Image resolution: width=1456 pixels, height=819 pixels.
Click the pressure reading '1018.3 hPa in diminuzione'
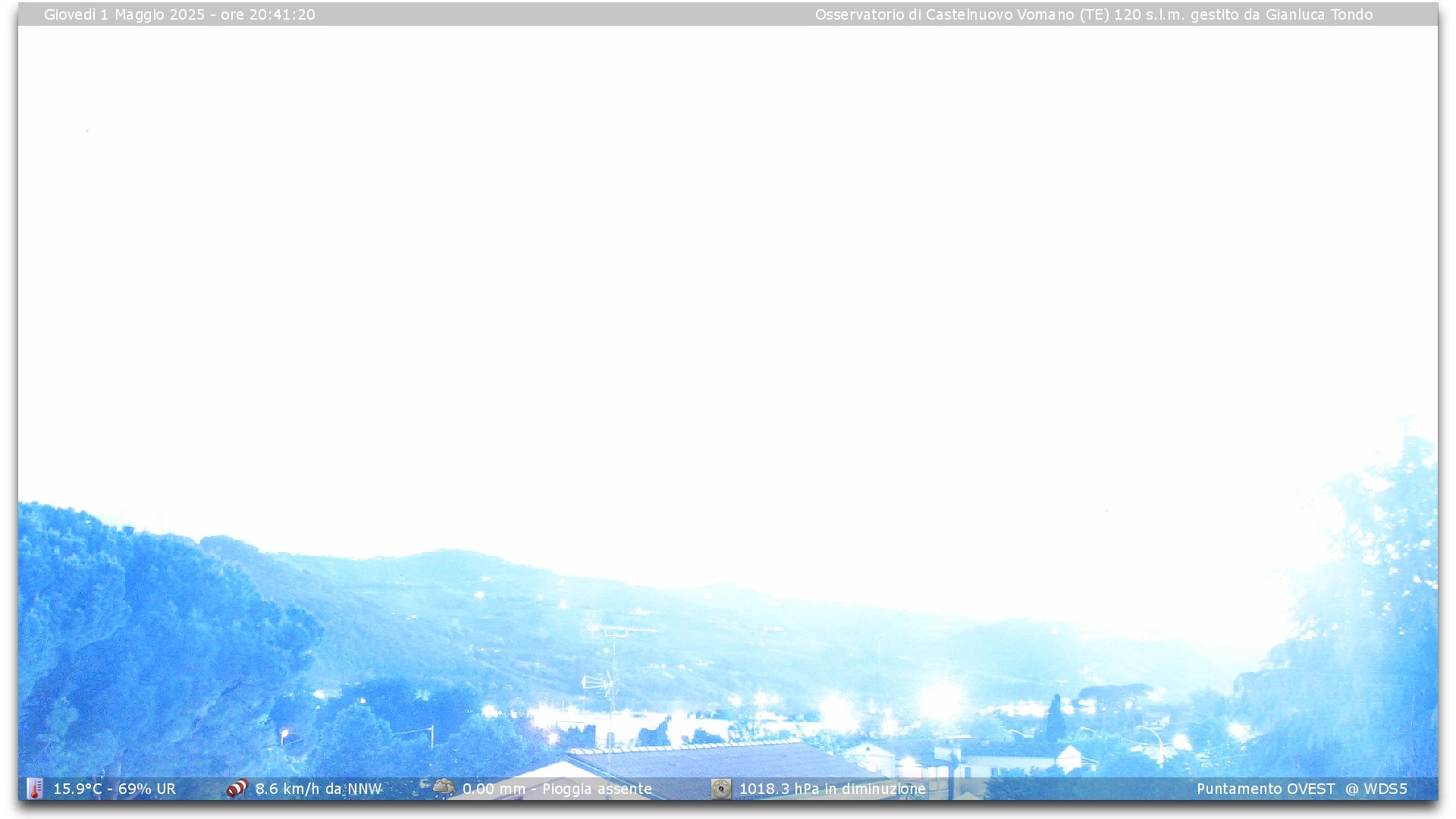click(x=833, y=789)
